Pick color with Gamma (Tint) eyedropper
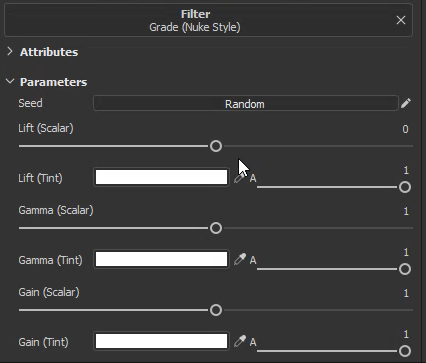 click(x=240, y=259)
